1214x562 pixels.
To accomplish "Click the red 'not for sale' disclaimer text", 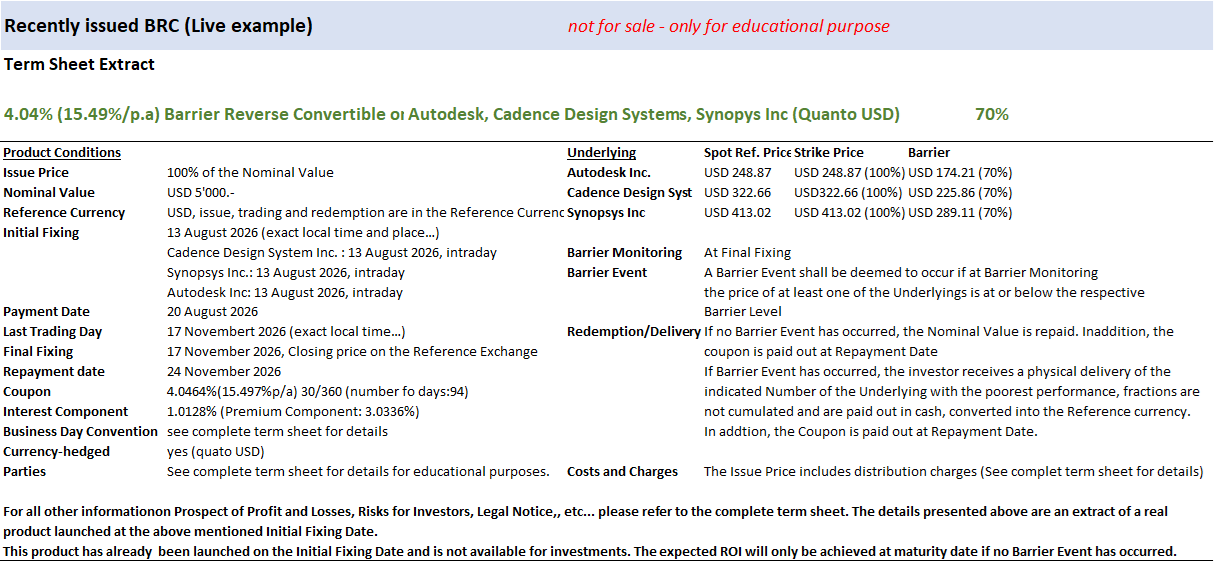I will pos(728,26).
